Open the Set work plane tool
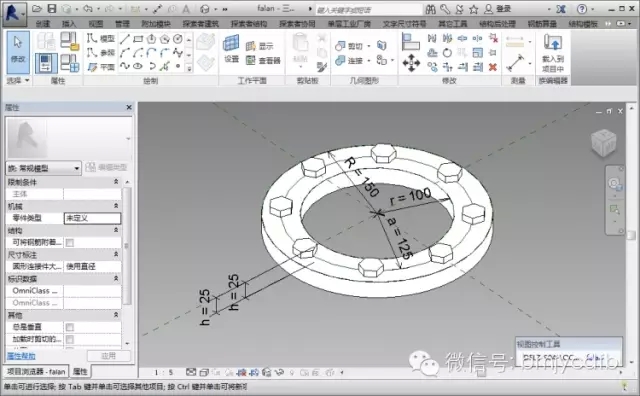Image resolution: width=640 pixels, height=396 pixels. coord(231,49)
